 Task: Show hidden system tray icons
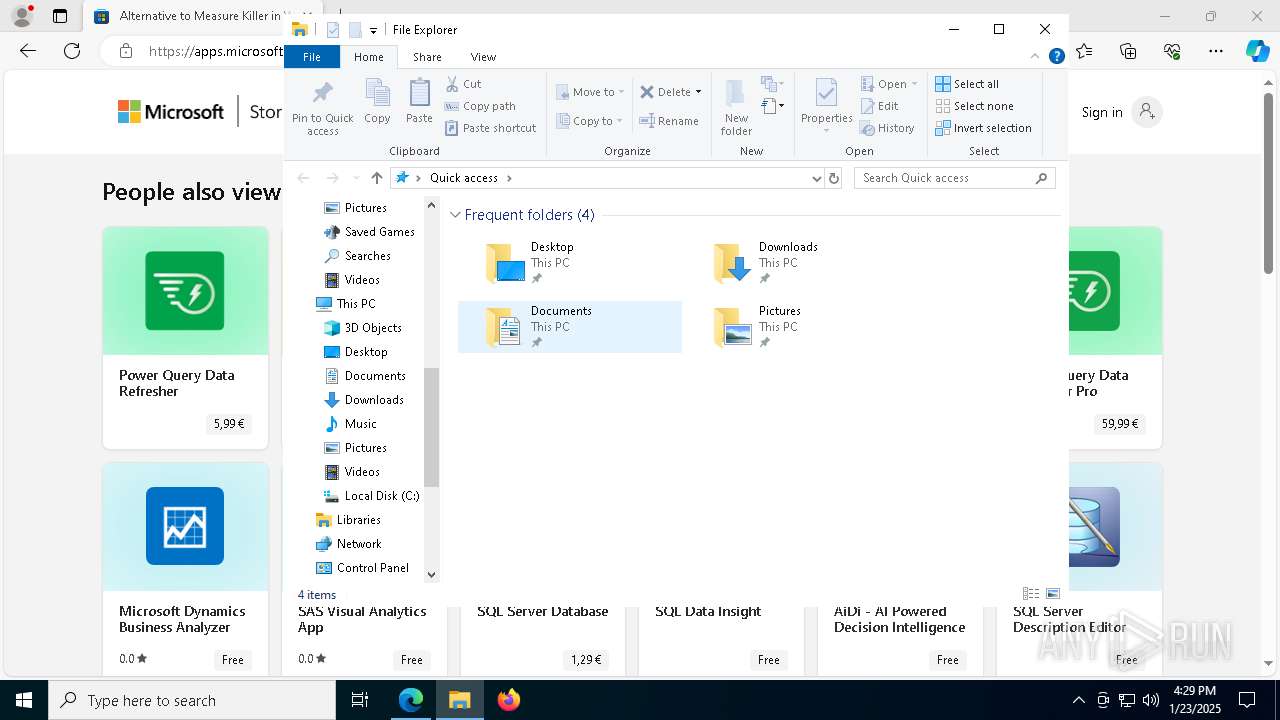click(1078, 700)
